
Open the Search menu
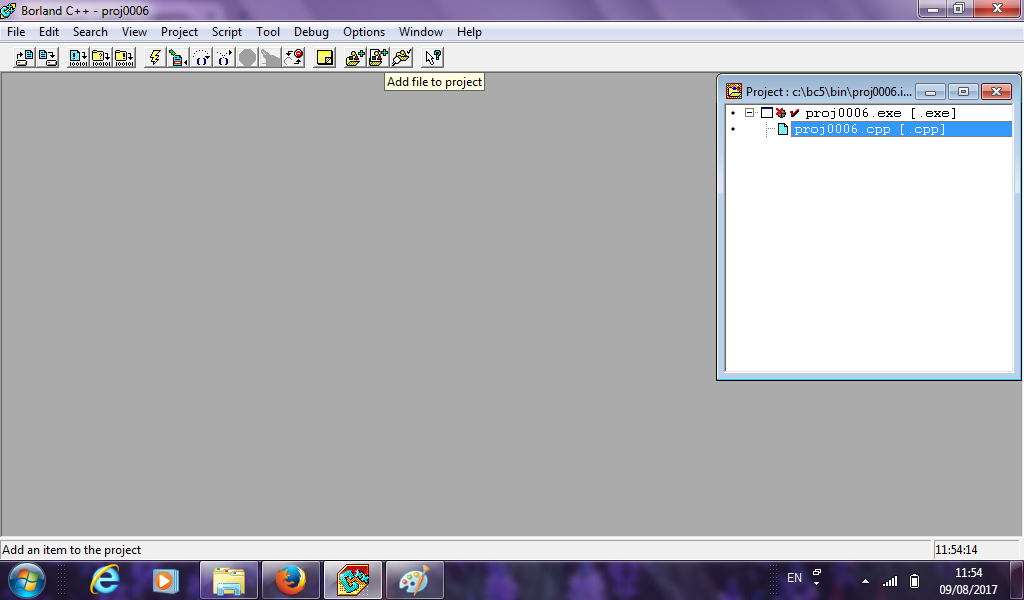click(x=90, y=31)
